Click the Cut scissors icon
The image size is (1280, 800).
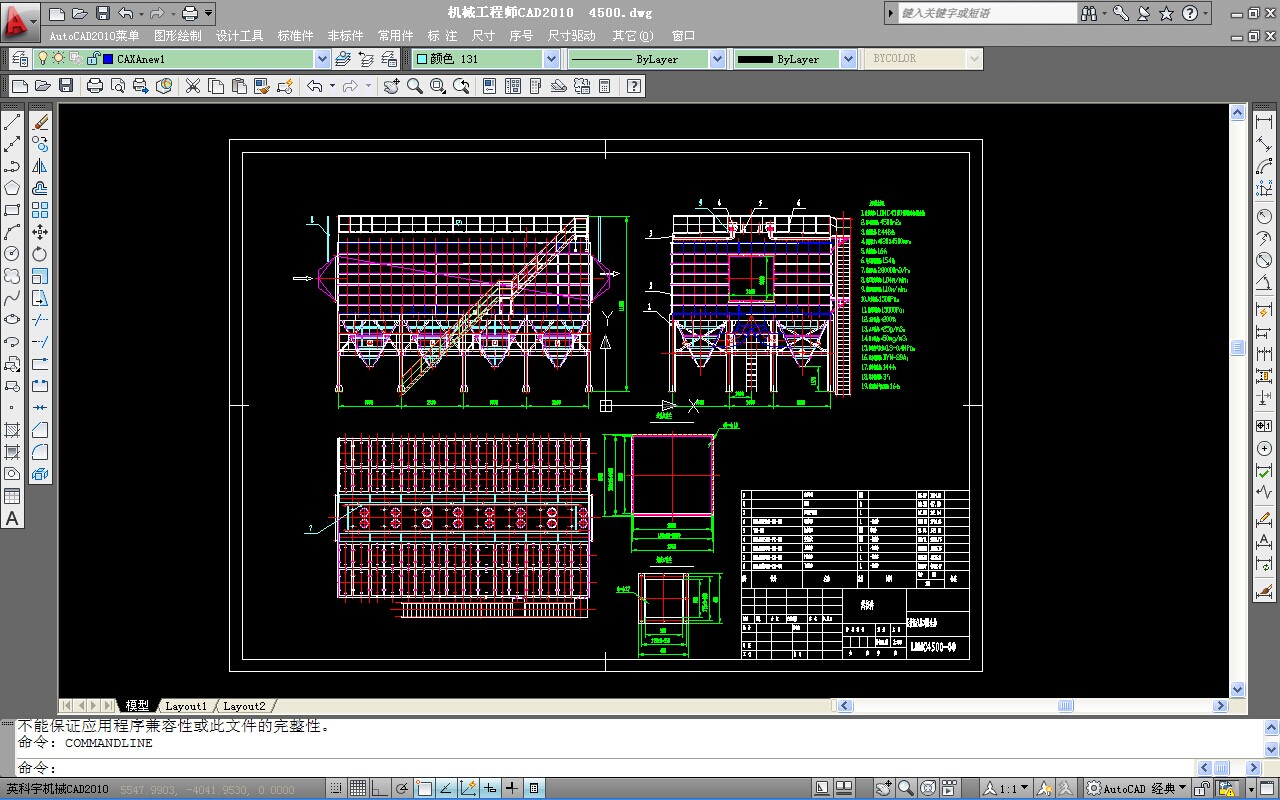point(192,86)
